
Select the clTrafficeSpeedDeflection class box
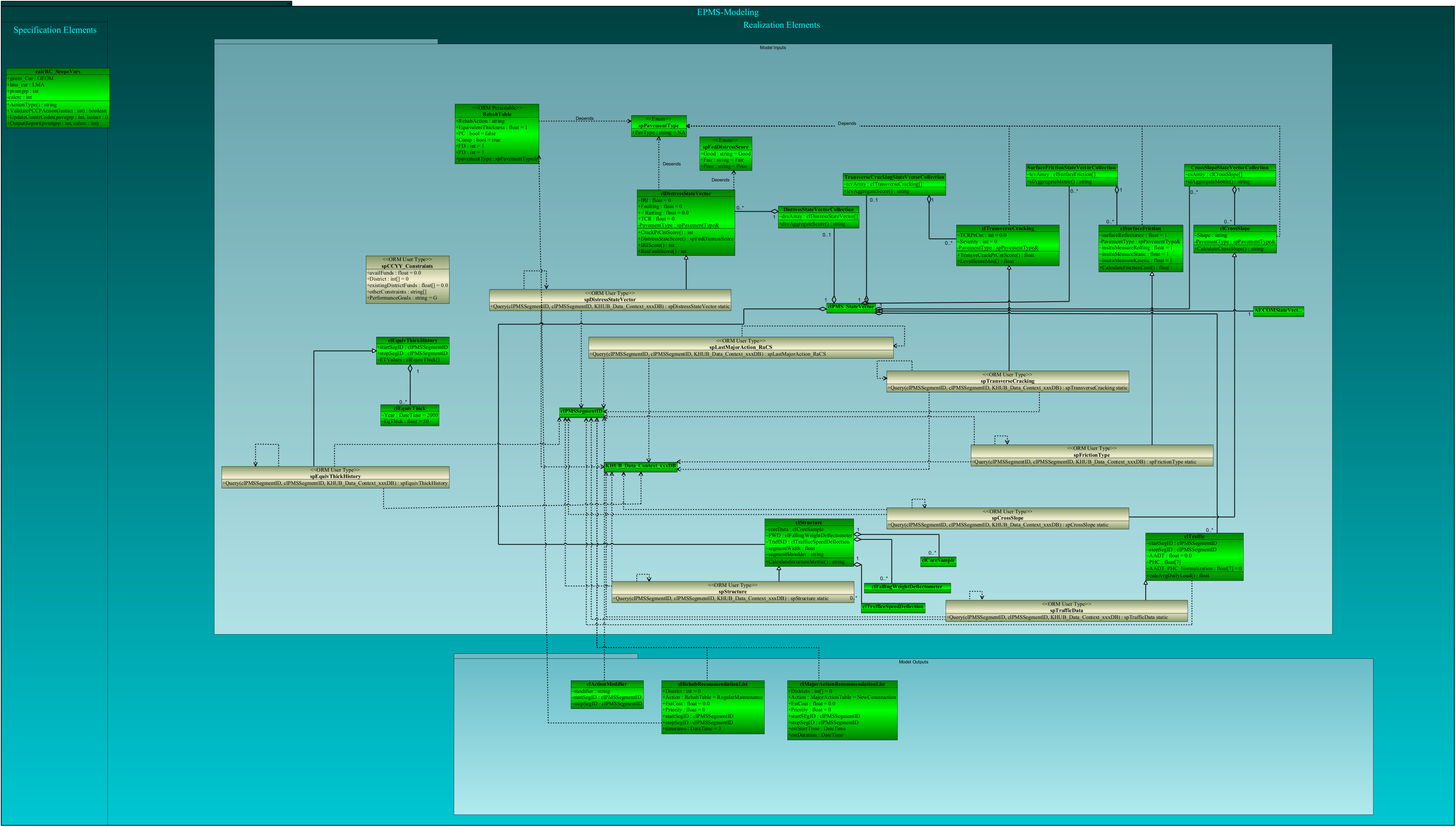[893, 607]
